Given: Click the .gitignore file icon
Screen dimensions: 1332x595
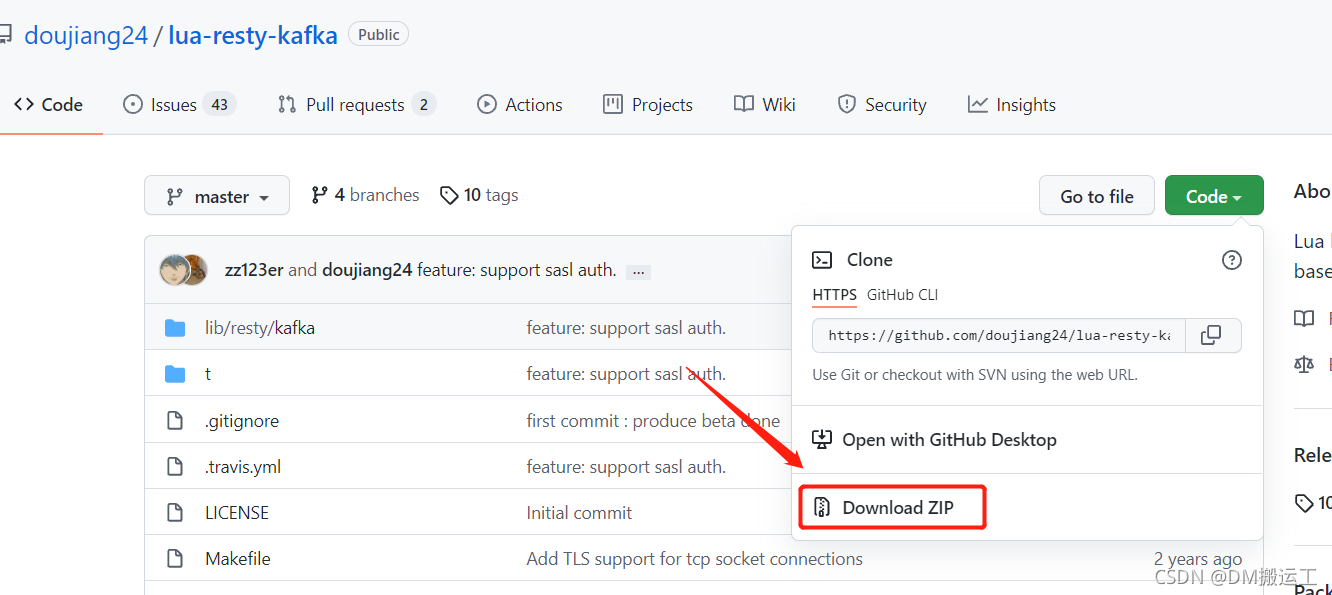Looking at the screenshot, I should (x=176, y=421).
